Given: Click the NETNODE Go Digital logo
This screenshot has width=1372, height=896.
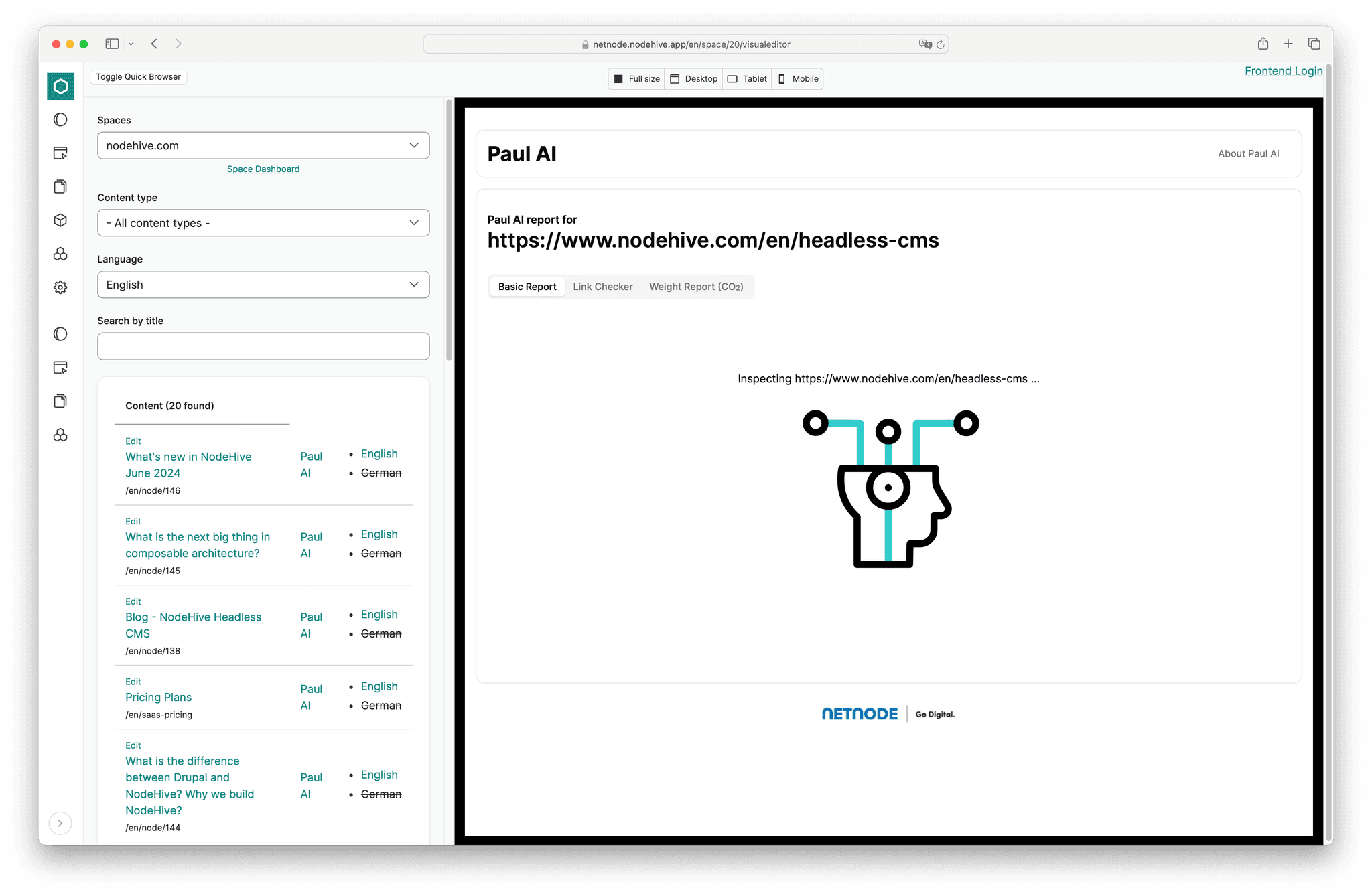Looking at the screenshot, I should coord(888,714).
